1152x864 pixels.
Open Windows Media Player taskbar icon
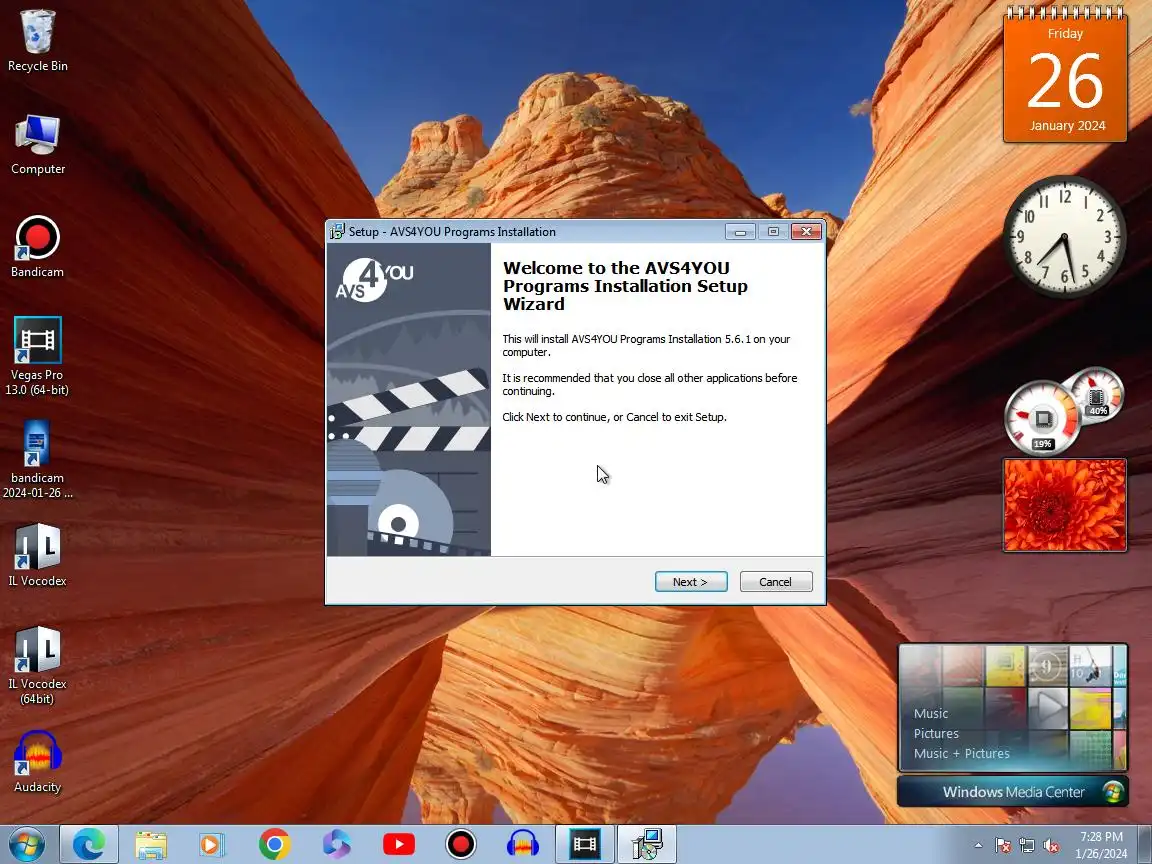coord(212,845)
